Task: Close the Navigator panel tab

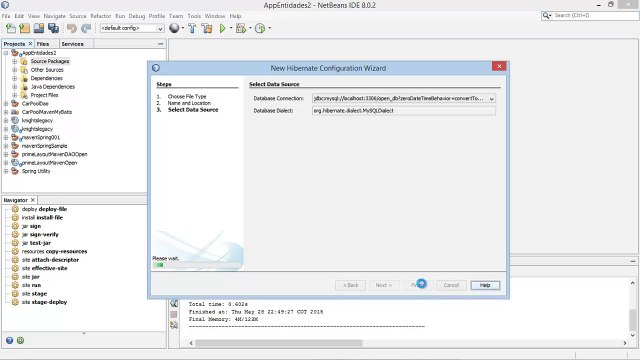Action: [x=33, y=200]
